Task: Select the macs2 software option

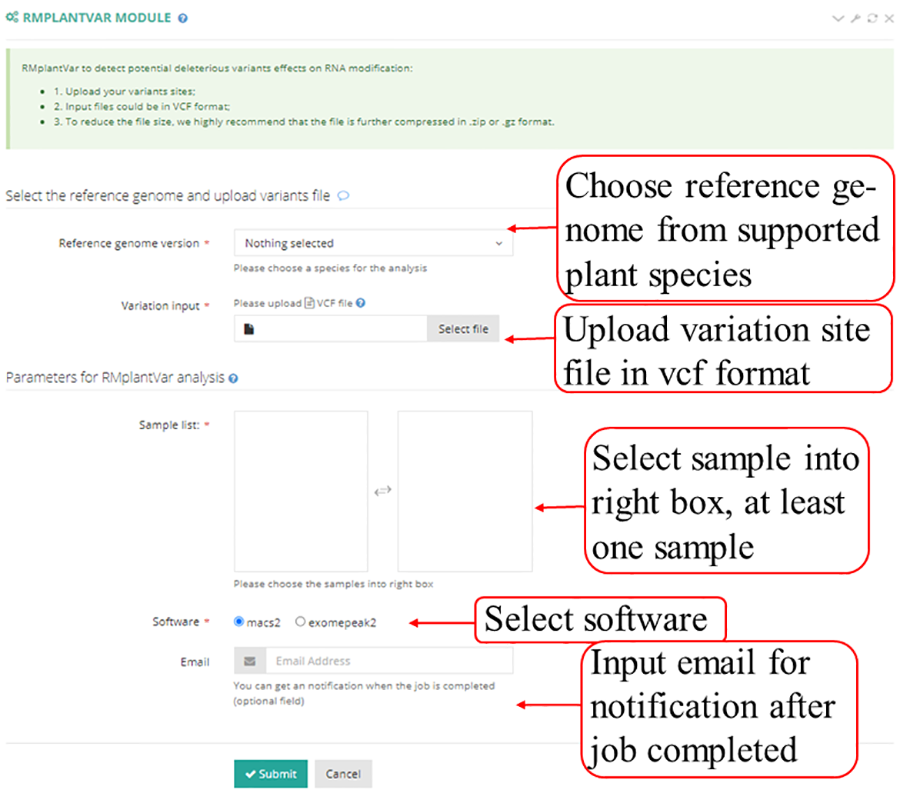Action: tap(239, 621)
